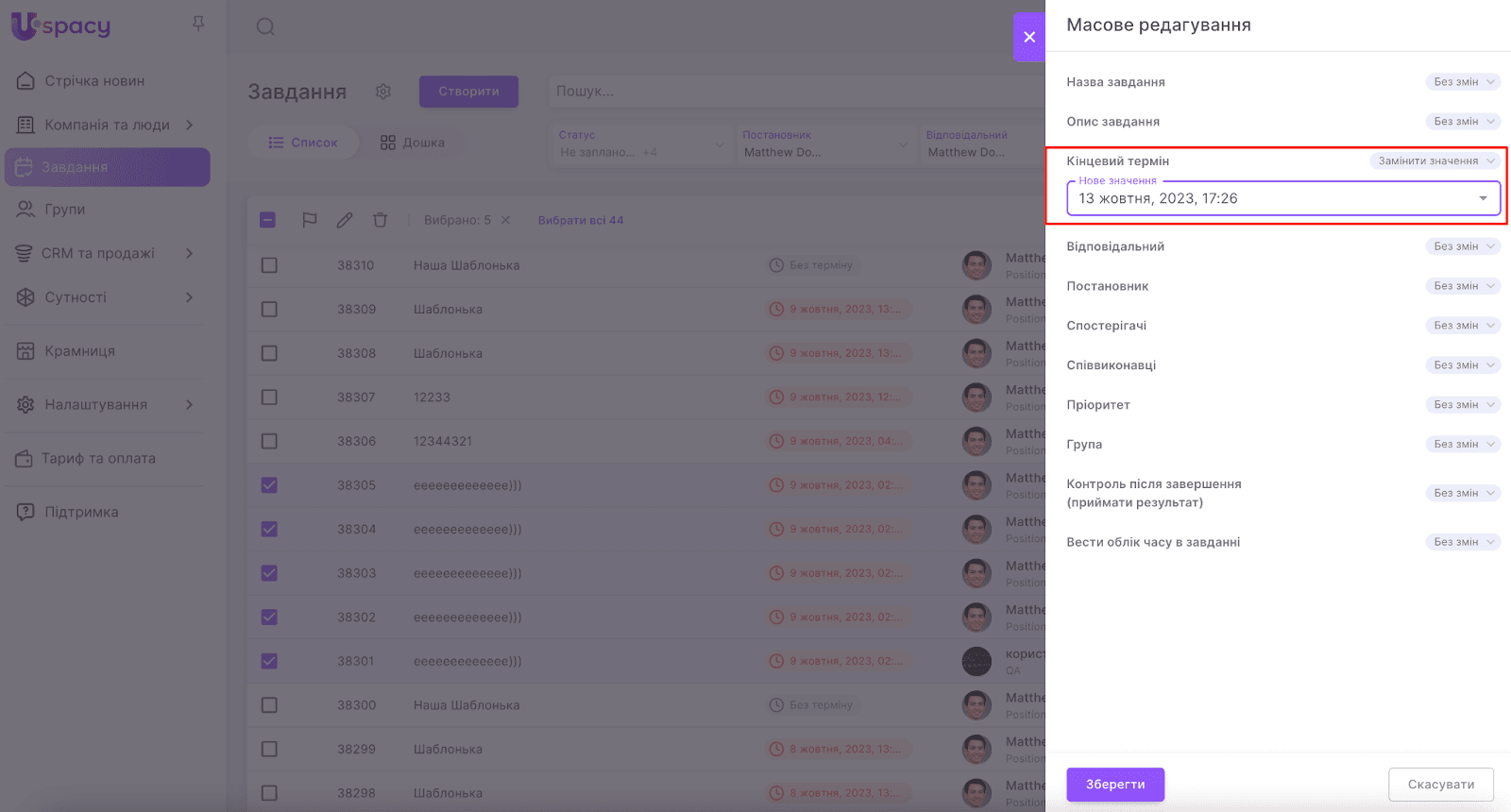Click Налаштування gear icon in sidebar
This screenshot has width=1511, height=812.
click(25, 405)
